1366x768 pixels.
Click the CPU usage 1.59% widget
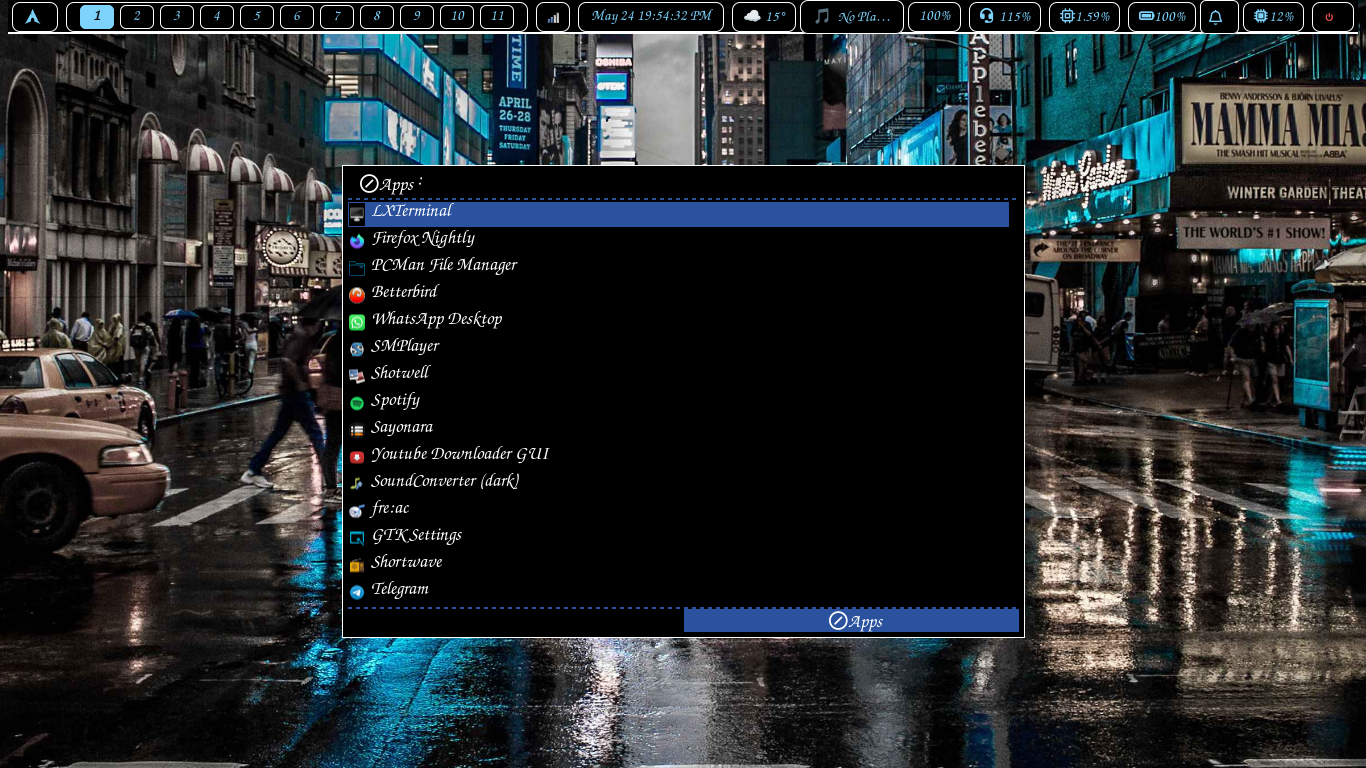(1084, 17)
